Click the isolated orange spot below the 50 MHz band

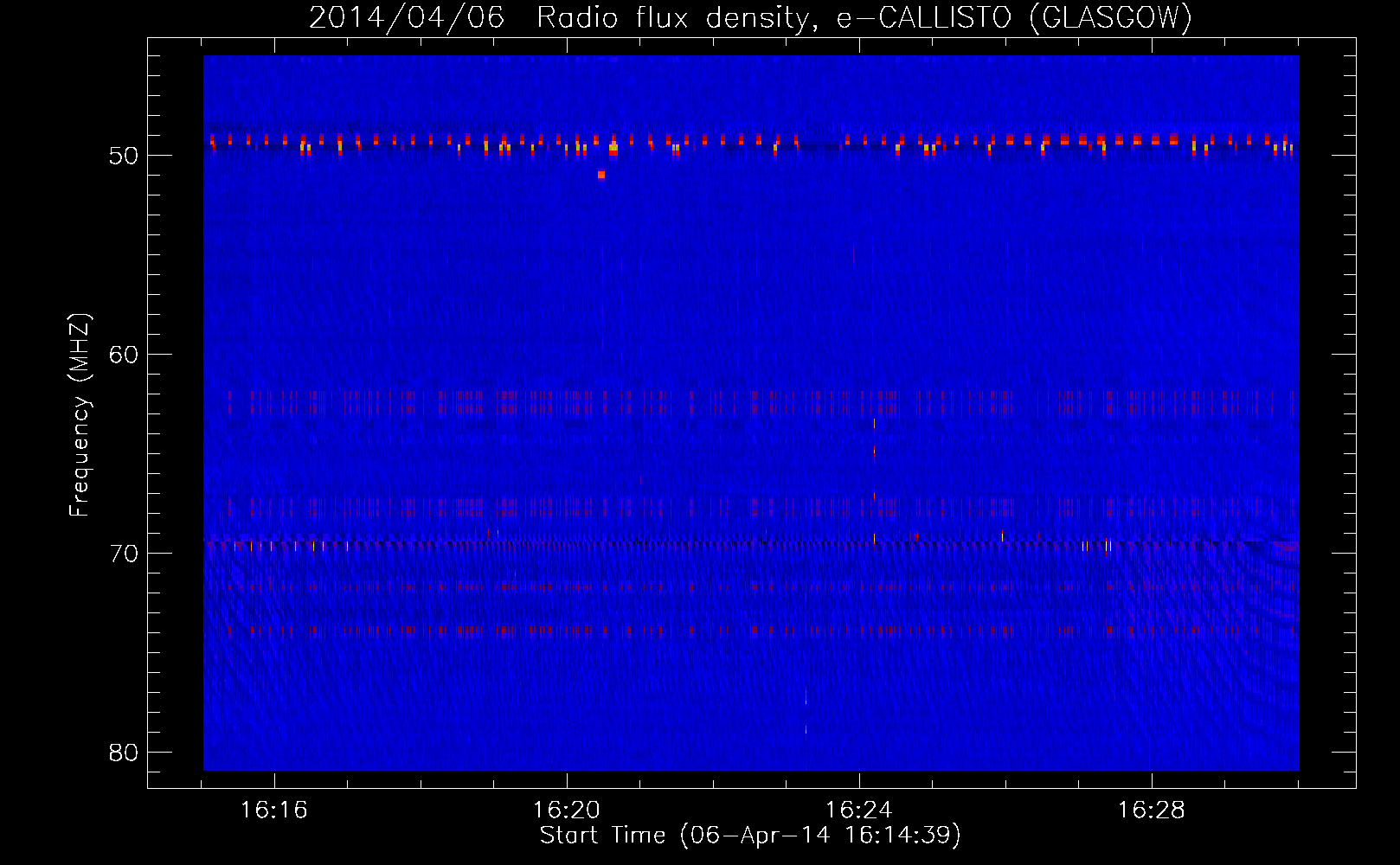pyautogui.click(x=601, y=175)
